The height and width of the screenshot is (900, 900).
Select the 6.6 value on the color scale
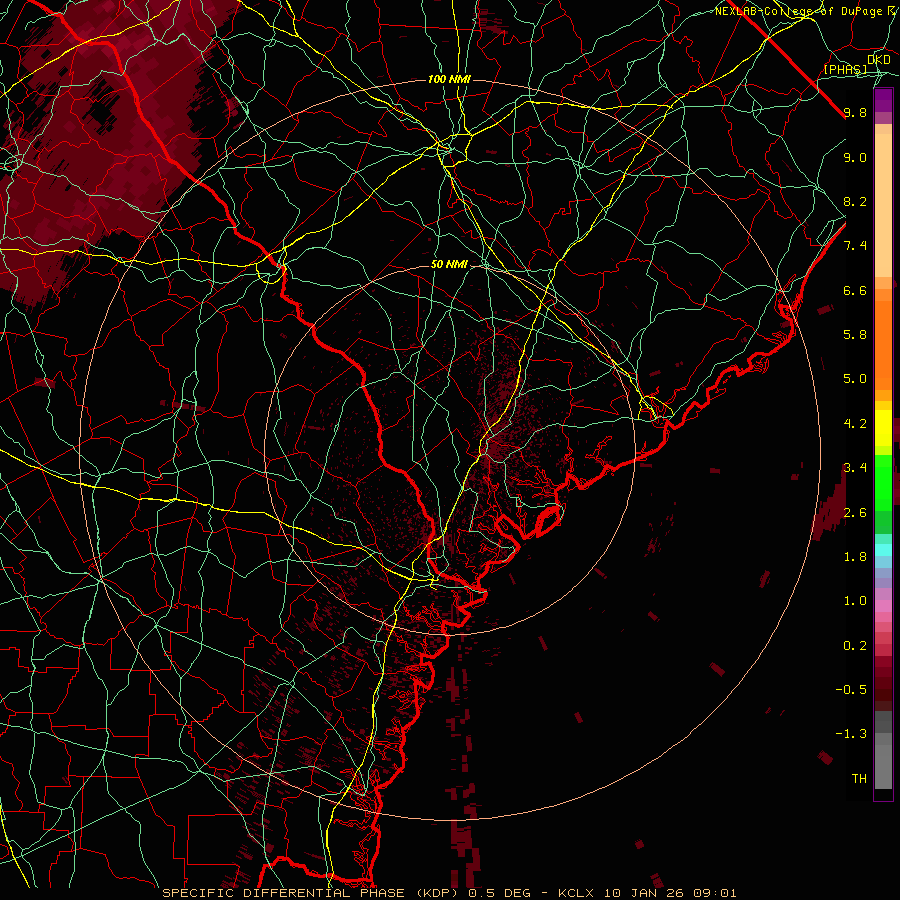[855, 290]
